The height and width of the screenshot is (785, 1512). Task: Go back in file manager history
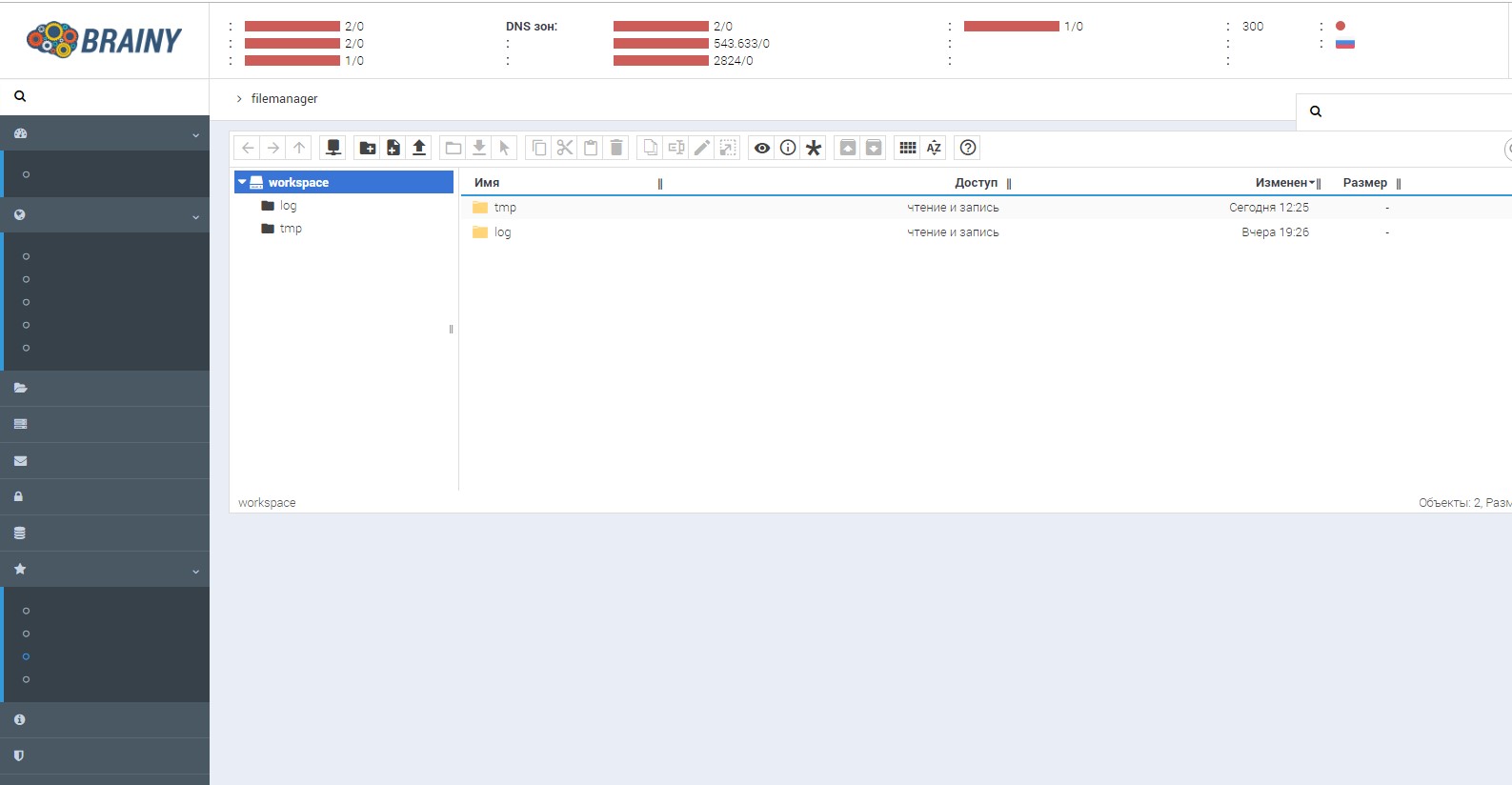pyautogui.click(x=248, y=148)
